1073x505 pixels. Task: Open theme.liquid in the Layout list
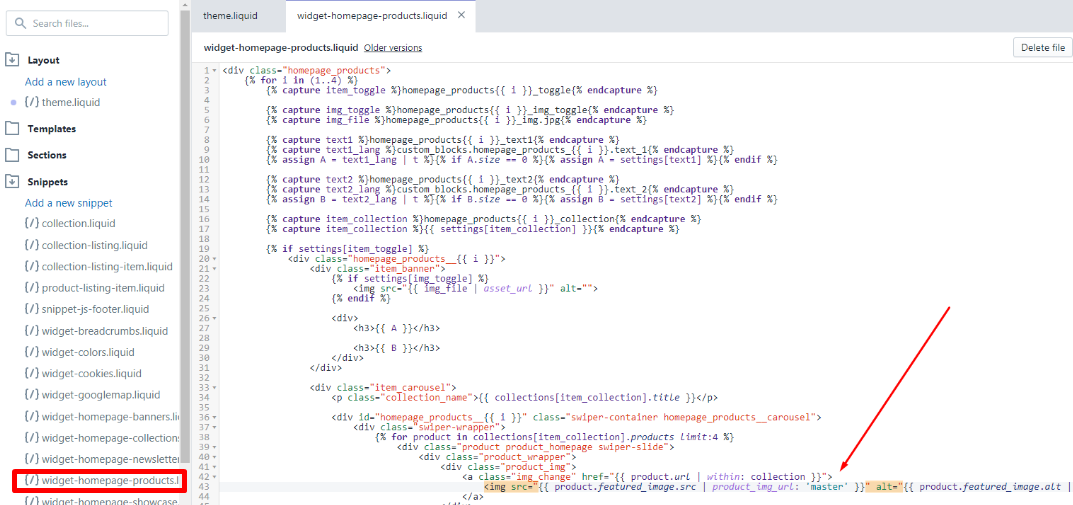point(70,102)
